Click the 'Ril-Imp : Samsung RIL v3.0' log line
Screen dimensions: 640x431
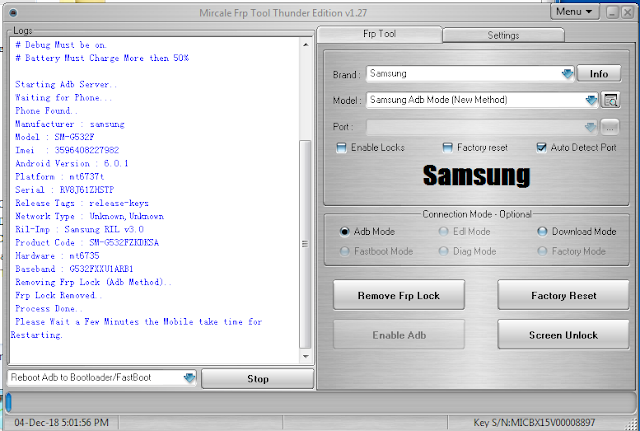pos(79,229)
